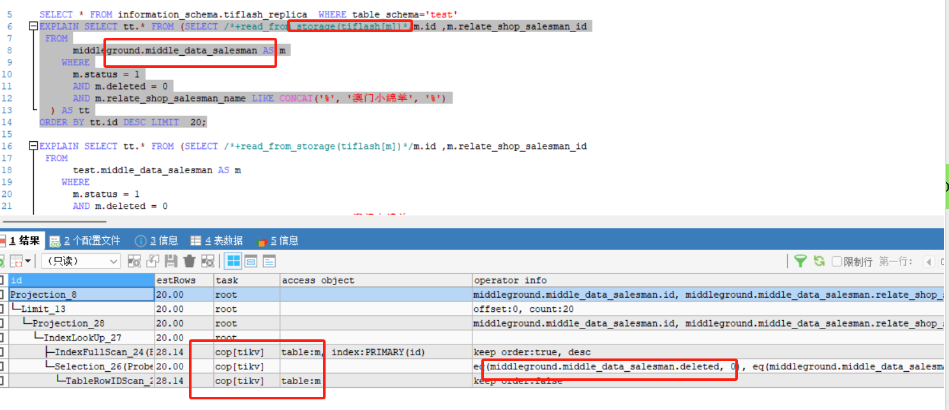Click the cancel changes icon

(x=208, y=261)
